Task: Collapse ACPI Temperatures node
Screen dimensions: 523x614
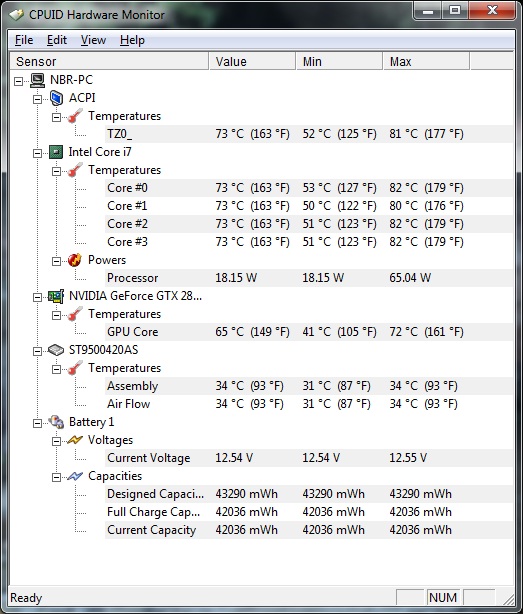Action: point(56,117)
